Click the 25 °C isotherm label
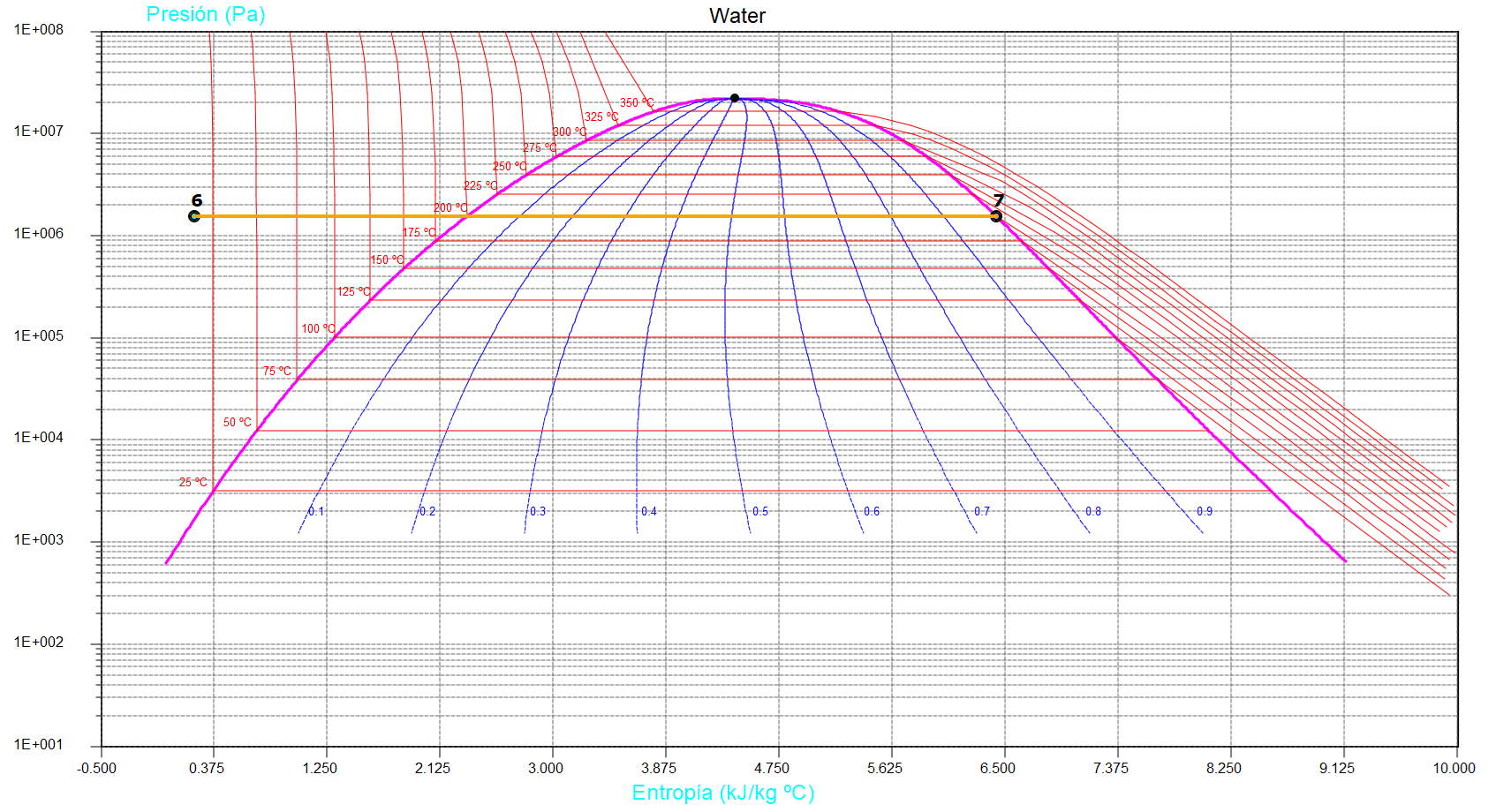Screen dimensions: 1511x812 pyautogui.click(x=193, y=483)
